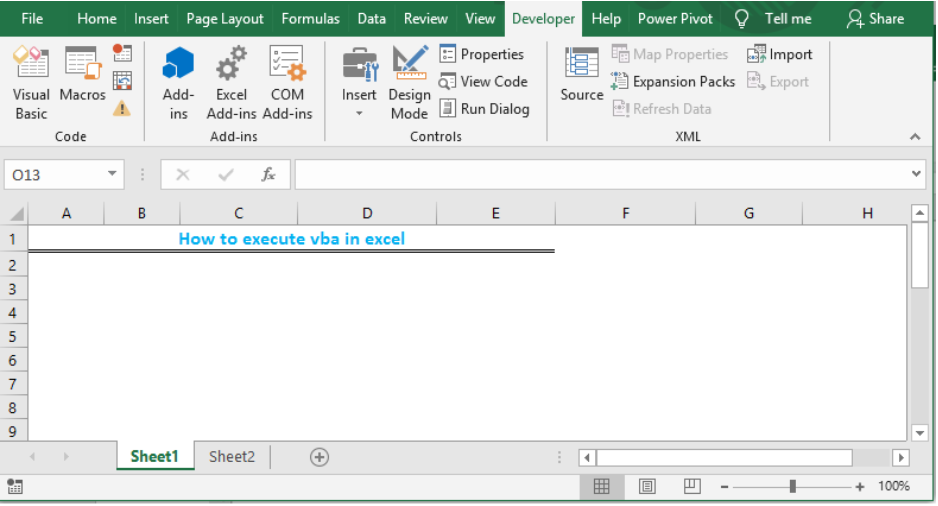Click title cell 'How to execute vba in excel'
938x506 pixels.
coord(291,239)
